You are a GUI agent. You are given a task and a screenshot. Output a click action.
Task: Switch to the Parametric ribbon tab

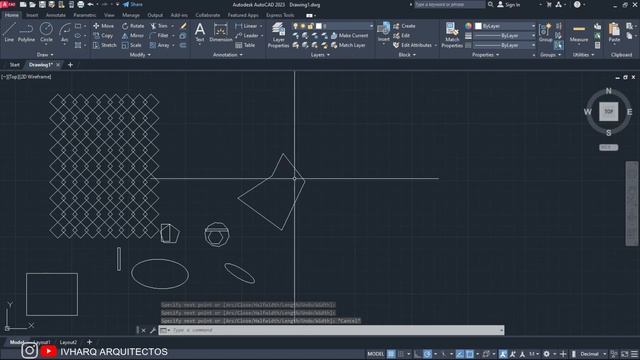tap(84, 15)
